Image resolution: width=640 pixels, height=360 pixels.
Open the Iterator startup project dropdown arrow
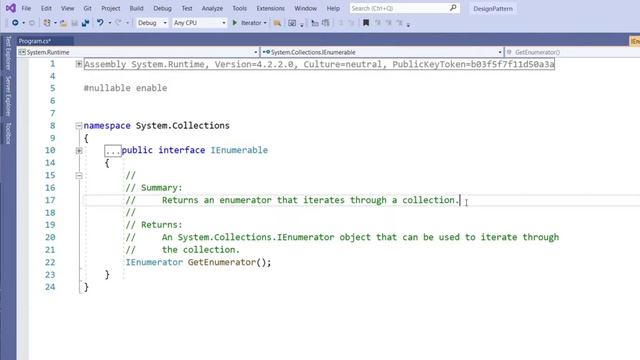click(265, 23)
